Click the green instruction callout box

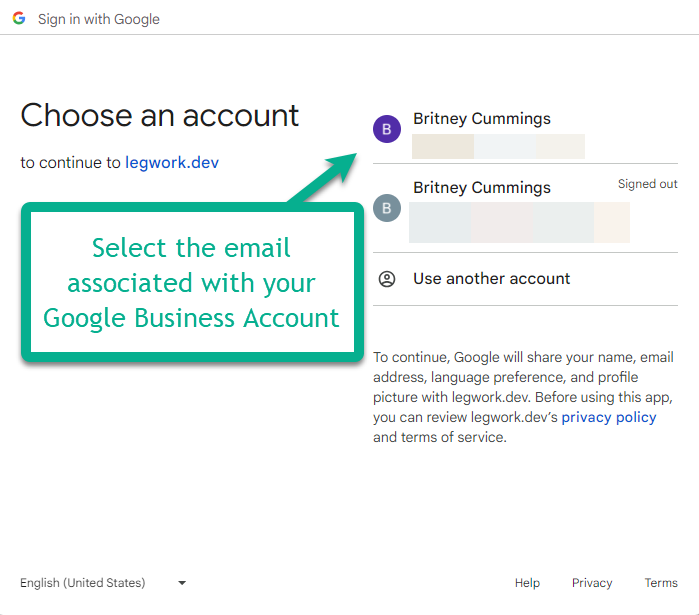point(191,283)
